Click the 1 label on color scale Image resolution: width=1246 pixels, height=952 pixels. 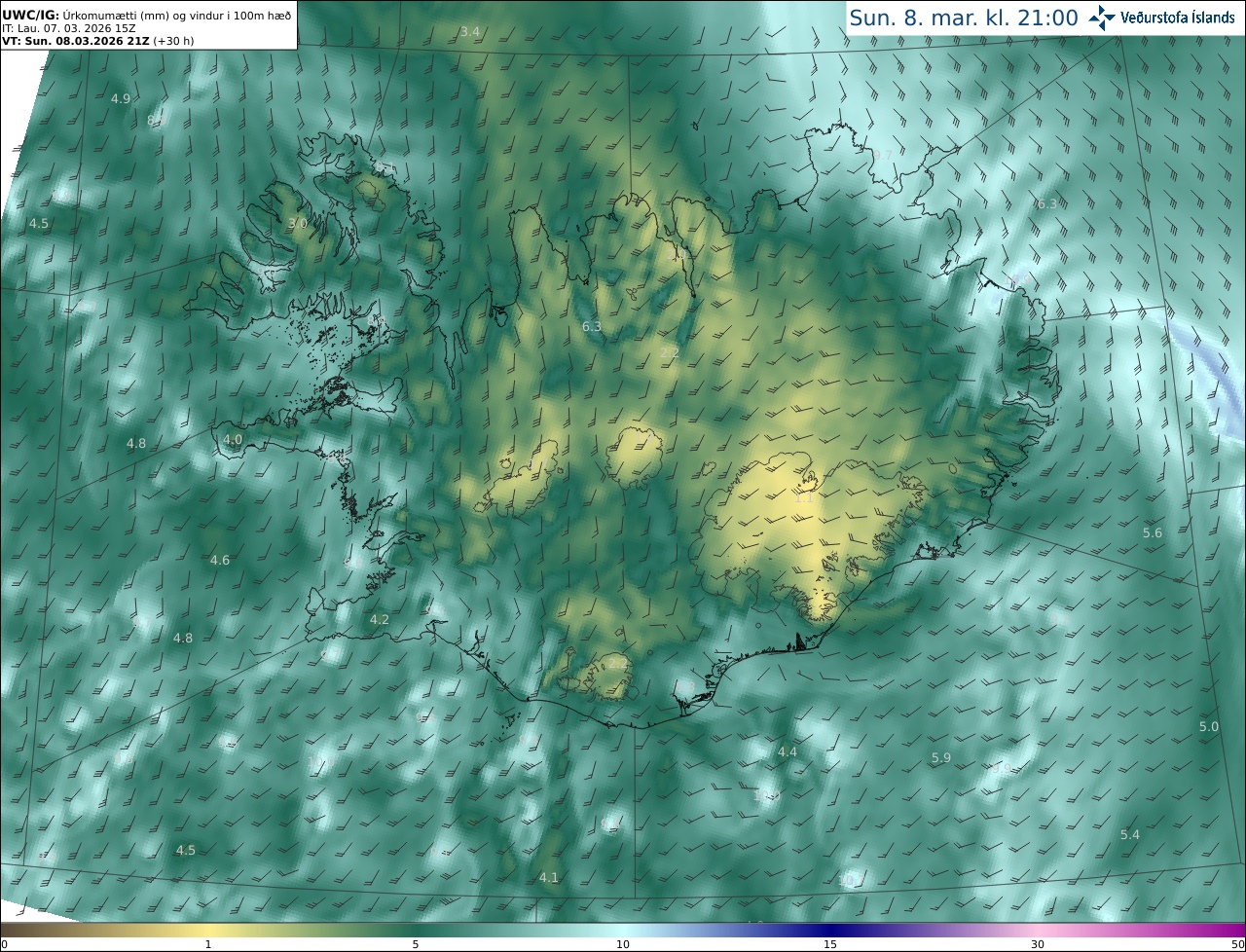coord(208,944)
